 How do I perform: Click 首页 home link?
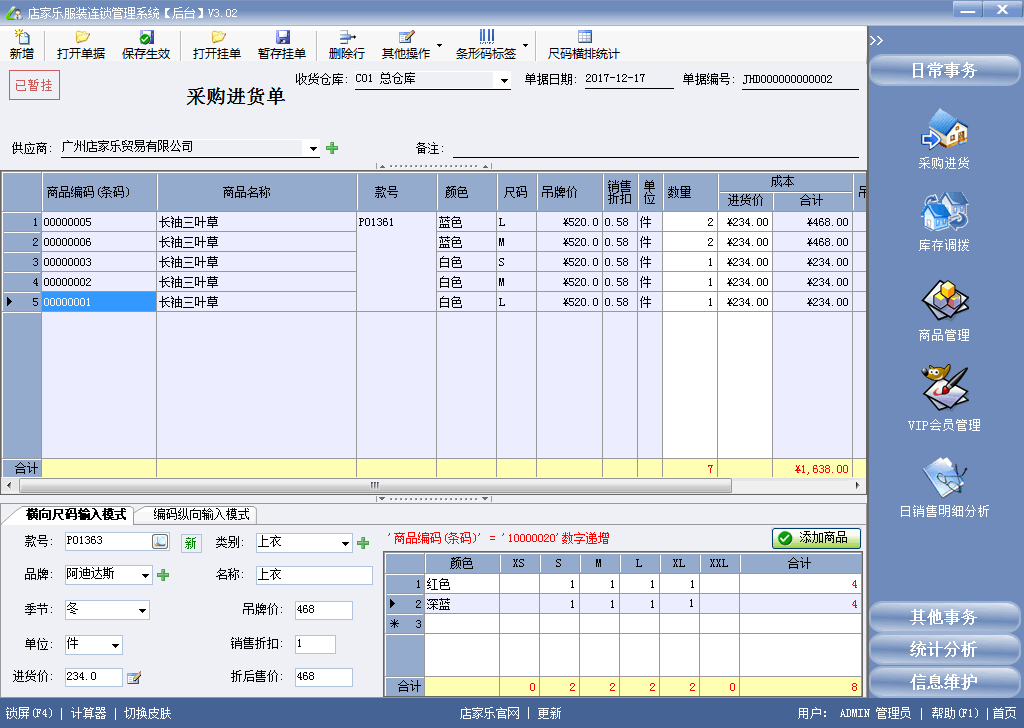[x=1004, y=713]
